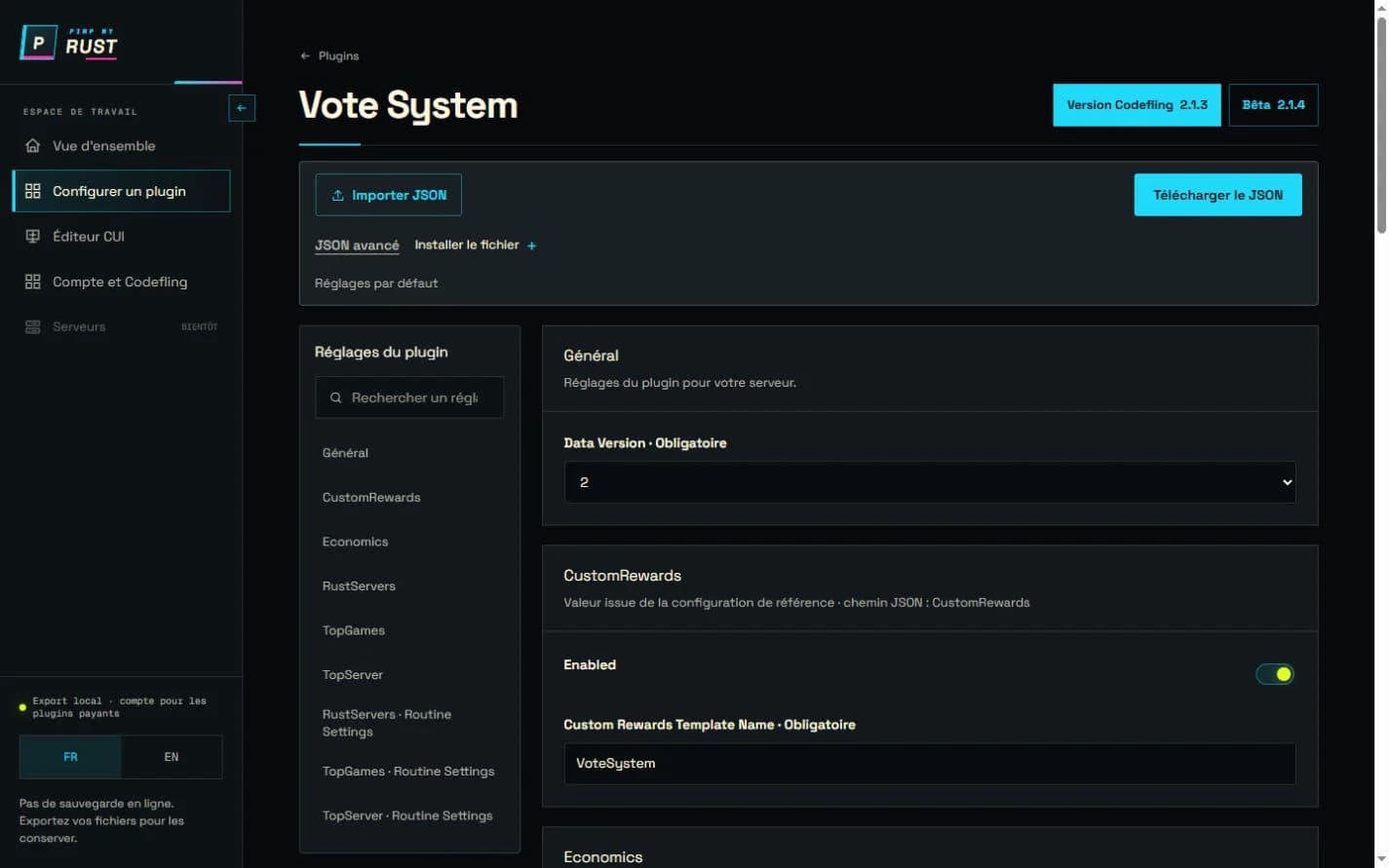Open the Data Version dropdown
This screenshot has width=1389, height=868.
click(930, 482)
